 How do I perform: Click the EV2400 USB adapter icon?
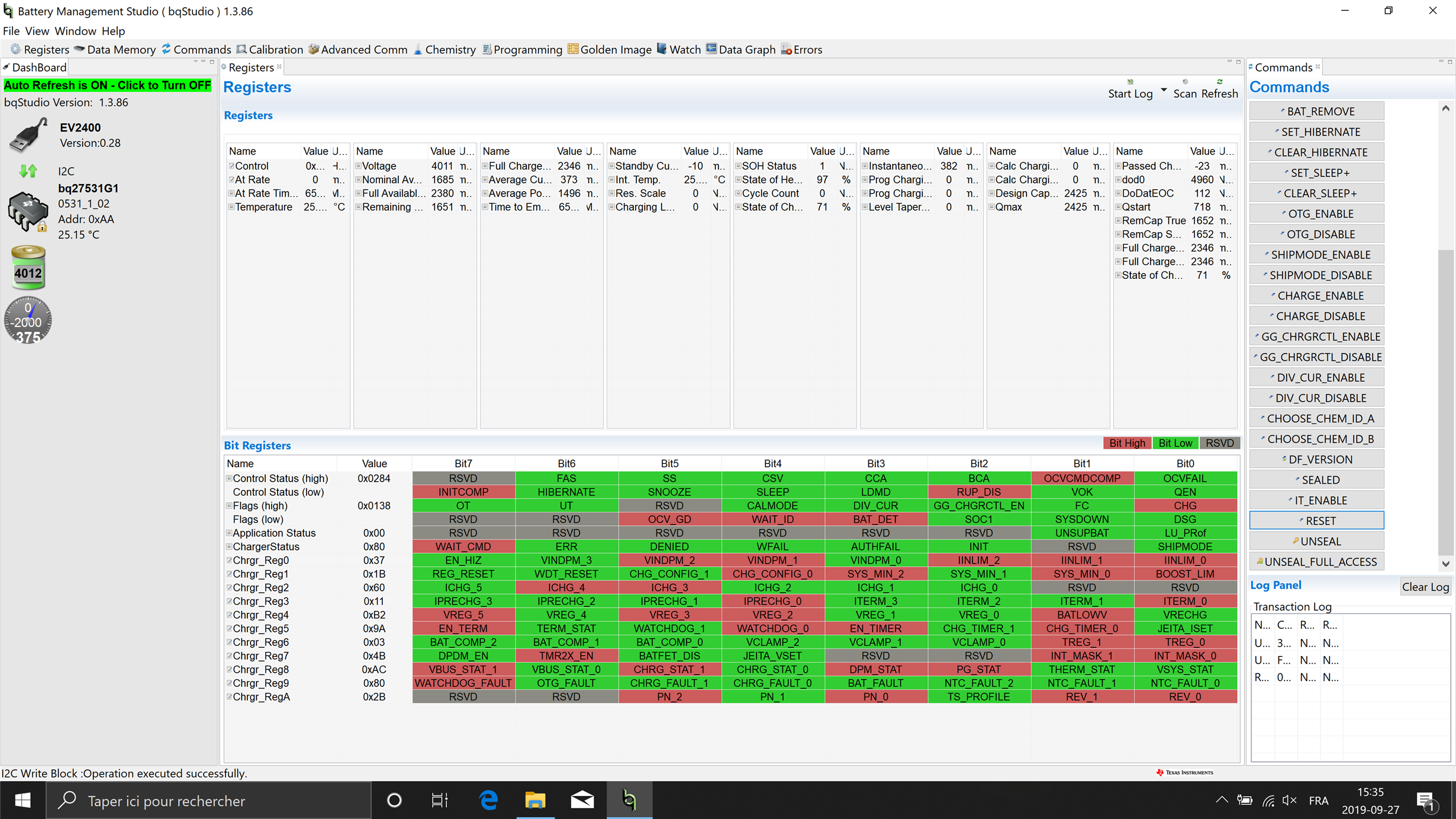(x=28, y=134)
